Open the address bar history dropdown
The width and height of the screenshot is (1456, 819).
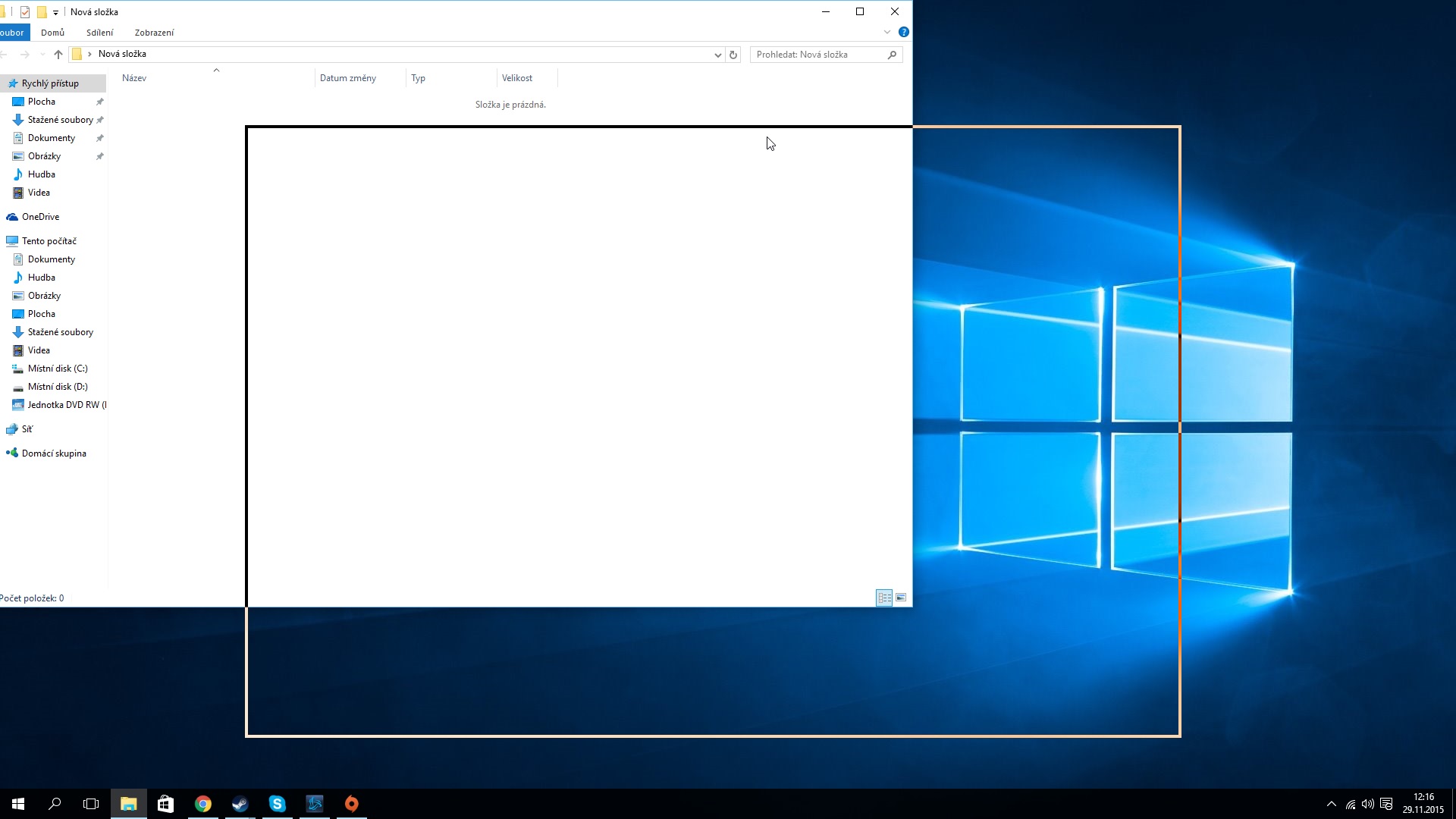pyautogui.click(x=717, y=55)
